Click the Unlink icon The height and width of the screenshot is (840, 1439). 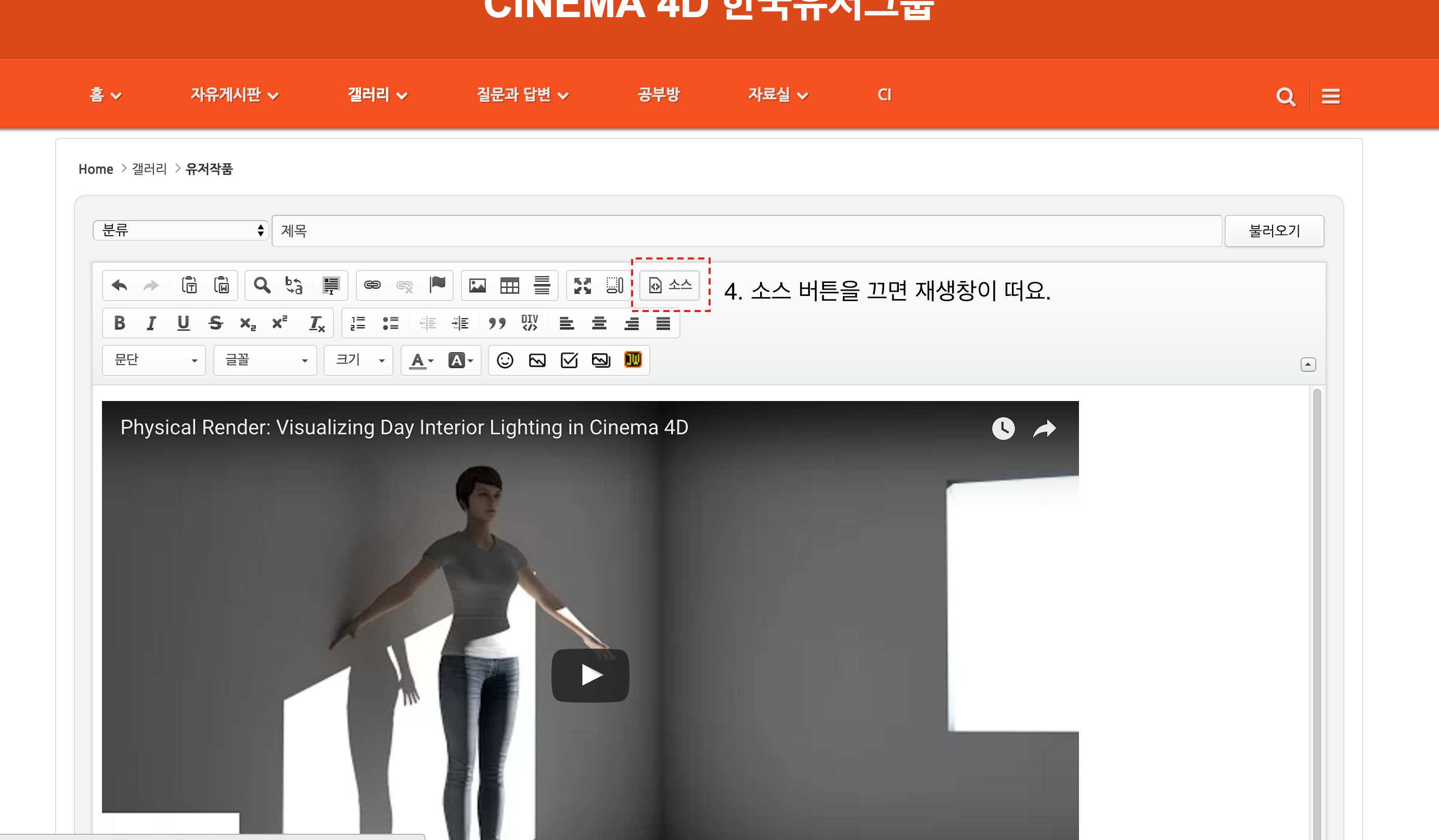404,285
